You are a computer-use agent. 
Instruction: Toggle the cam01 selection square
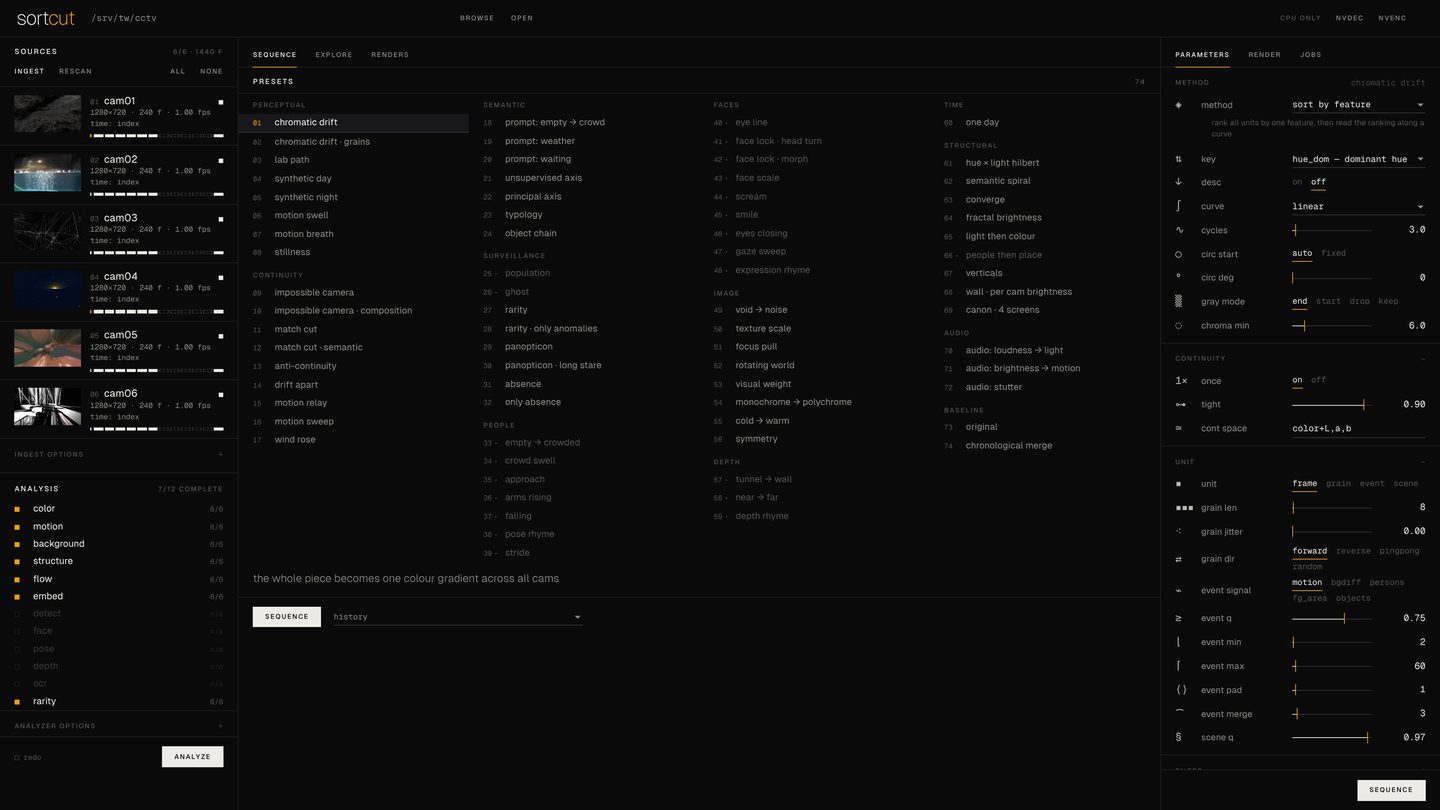point(221,102)
